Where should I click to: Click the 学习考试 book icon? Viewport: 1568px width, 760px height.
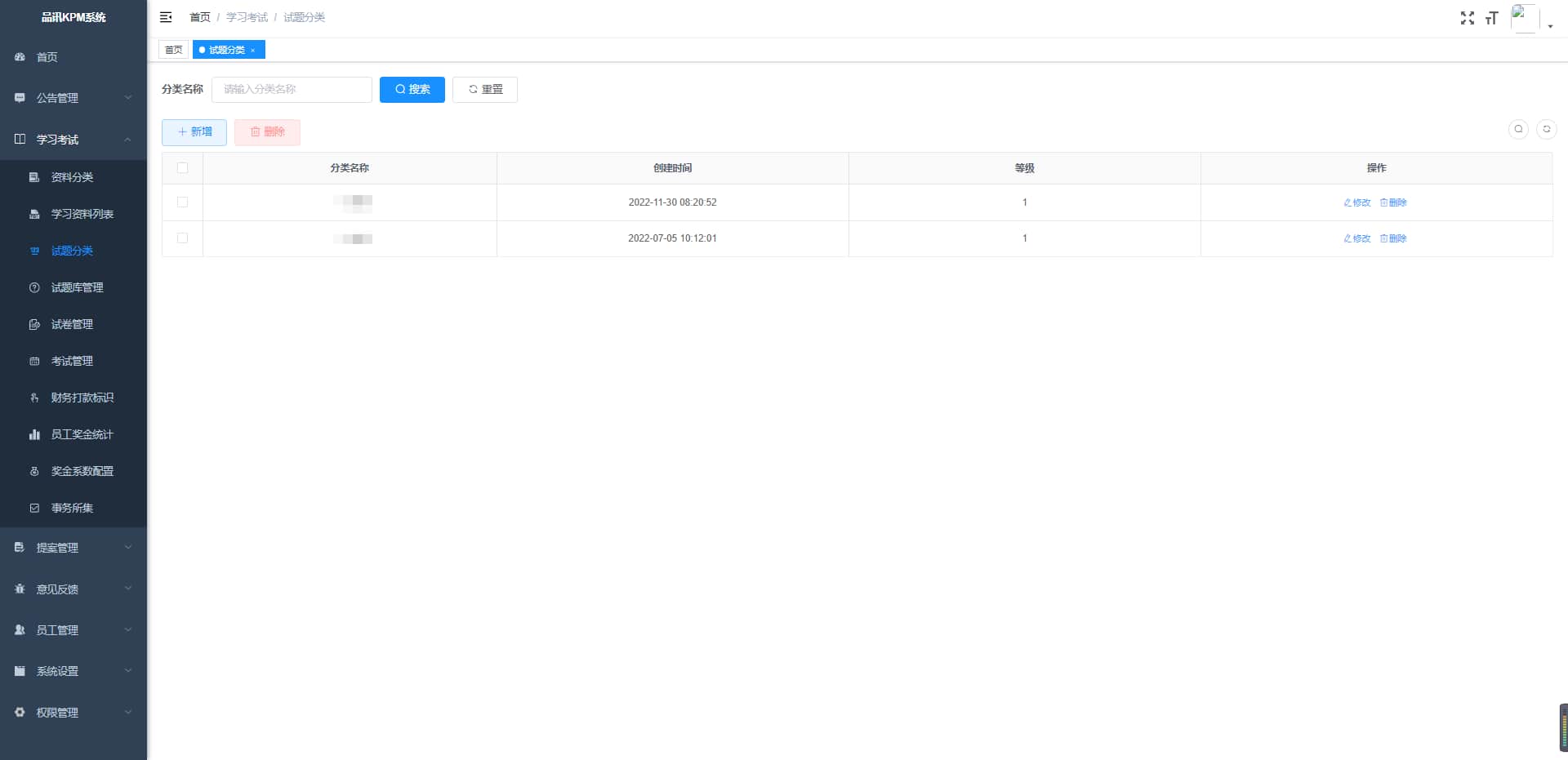pos(20,140)
